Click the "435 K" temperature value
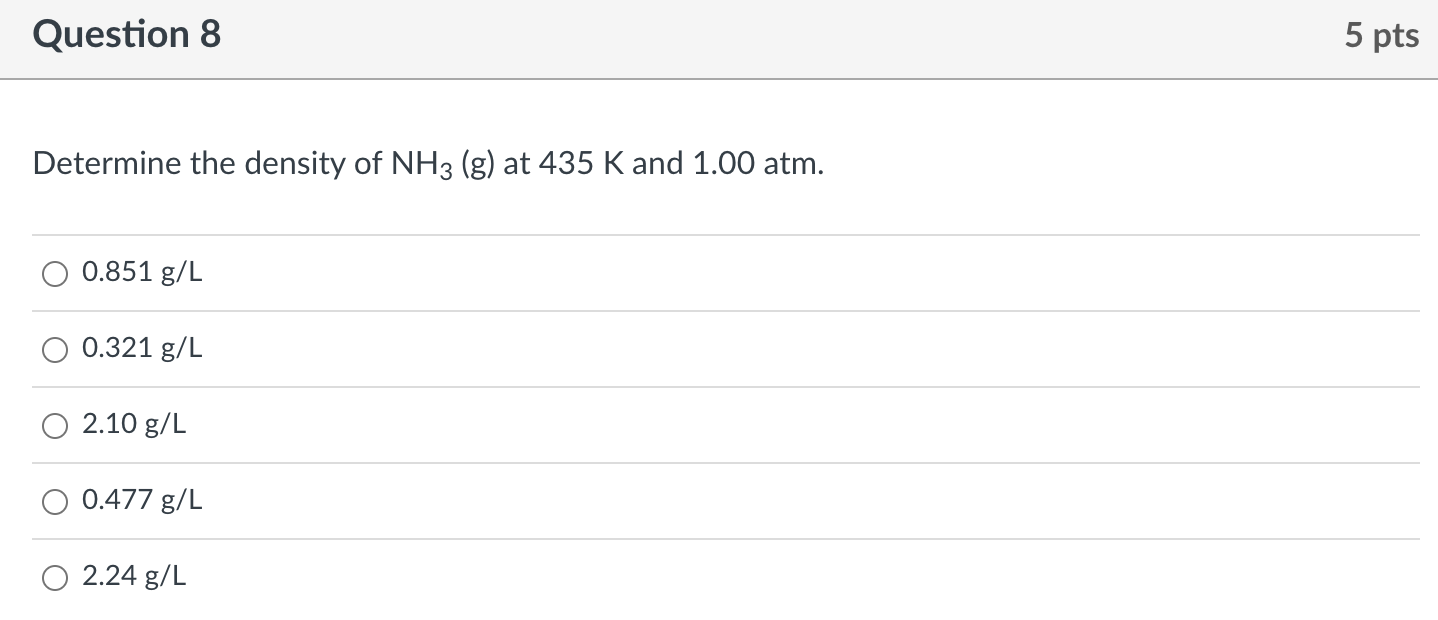The width and height of the screenshot is (1438, 620). (x=582, y=164)
